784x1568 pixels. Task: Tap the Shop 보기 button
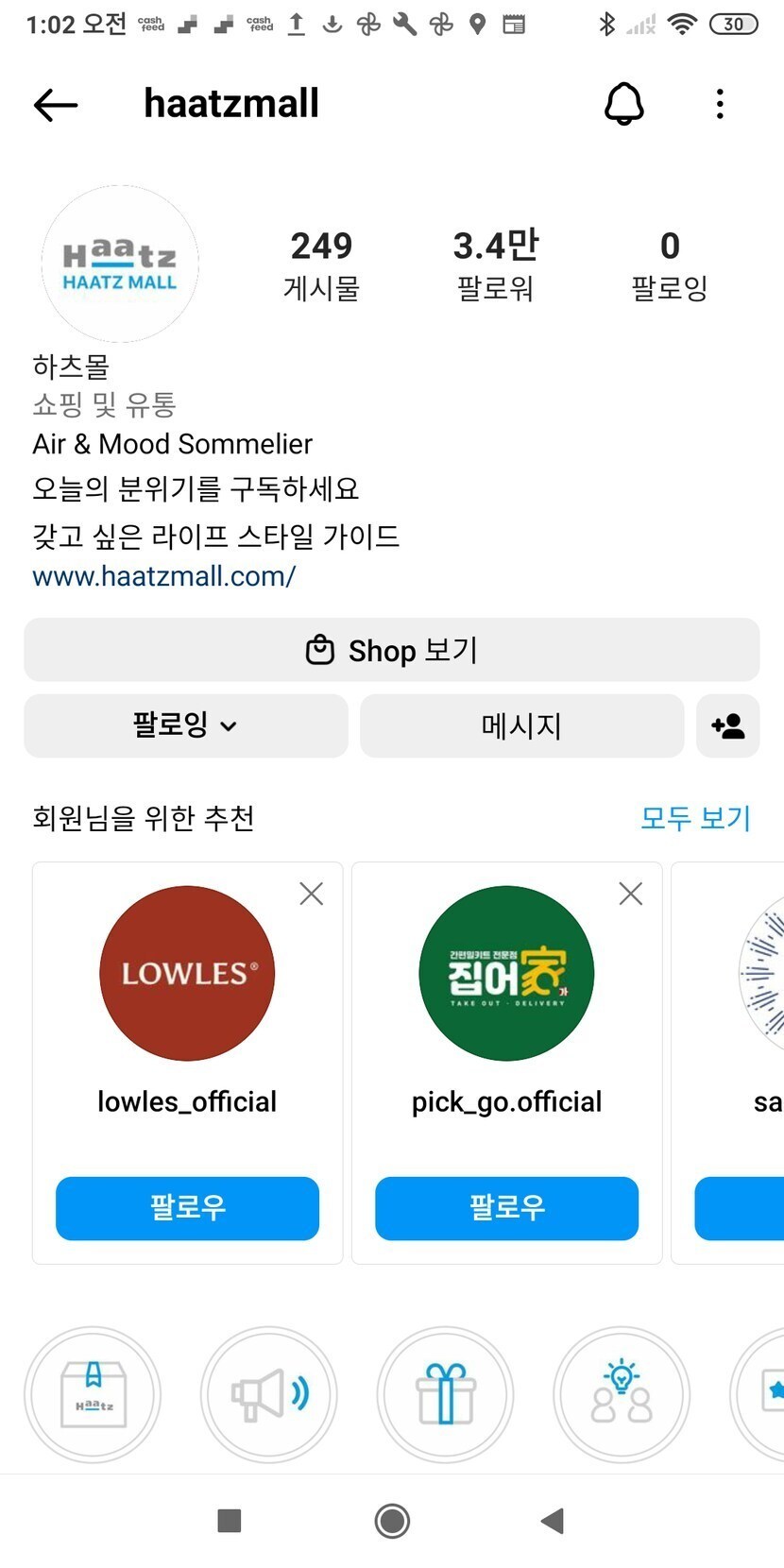coord(392,650)
